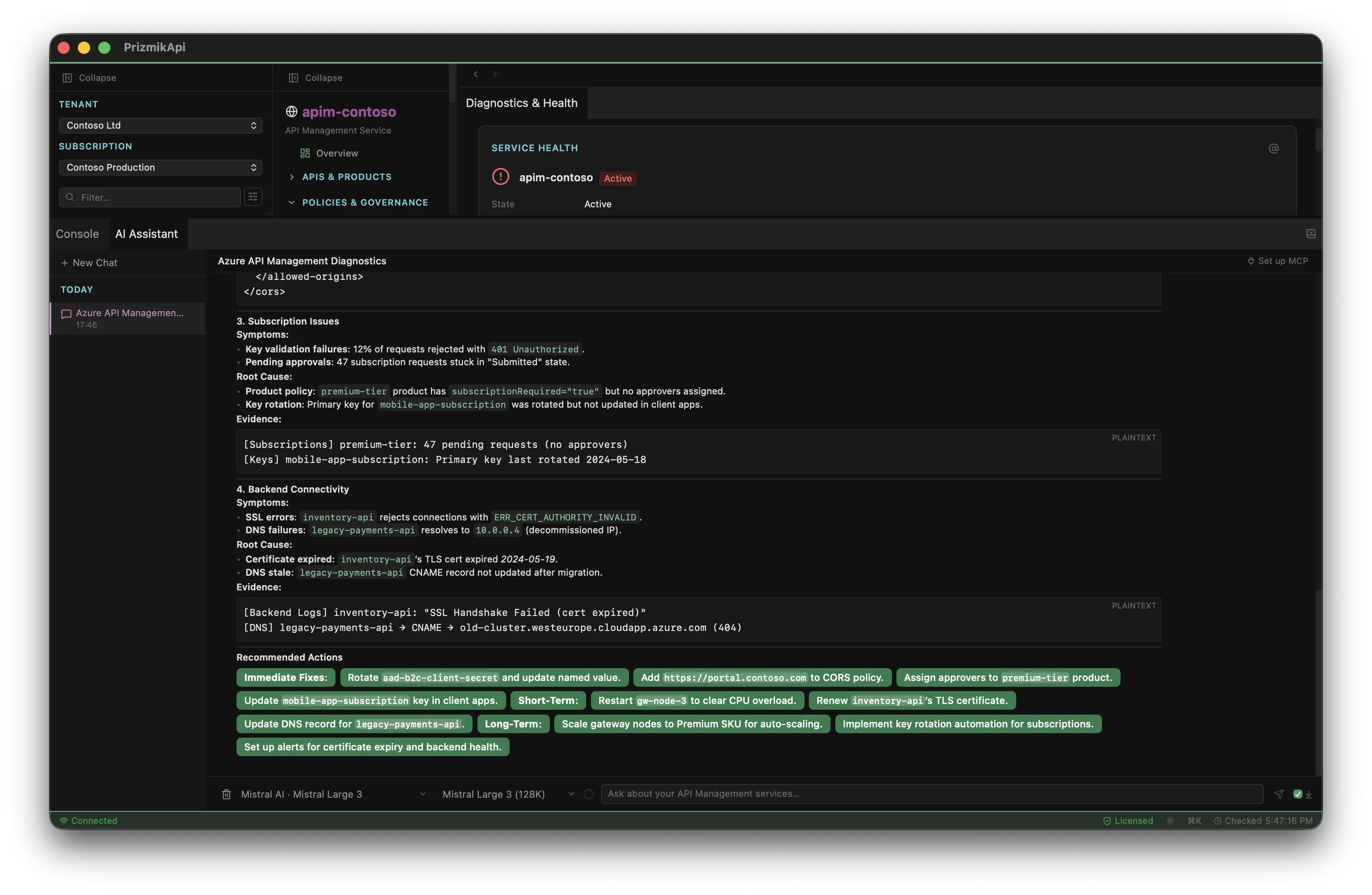Select the globe icon beside apim-contoso
The image size is (1372, 895).
pos(292,111)
